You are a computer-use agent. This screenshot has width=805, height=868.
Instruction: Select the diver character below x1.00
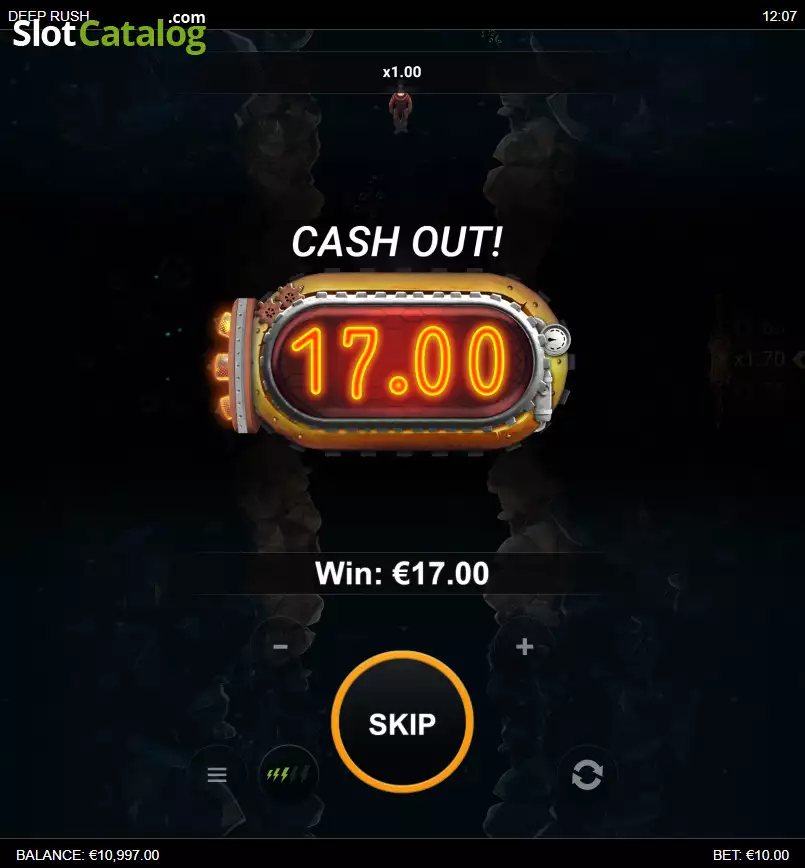tap(401, 112)
